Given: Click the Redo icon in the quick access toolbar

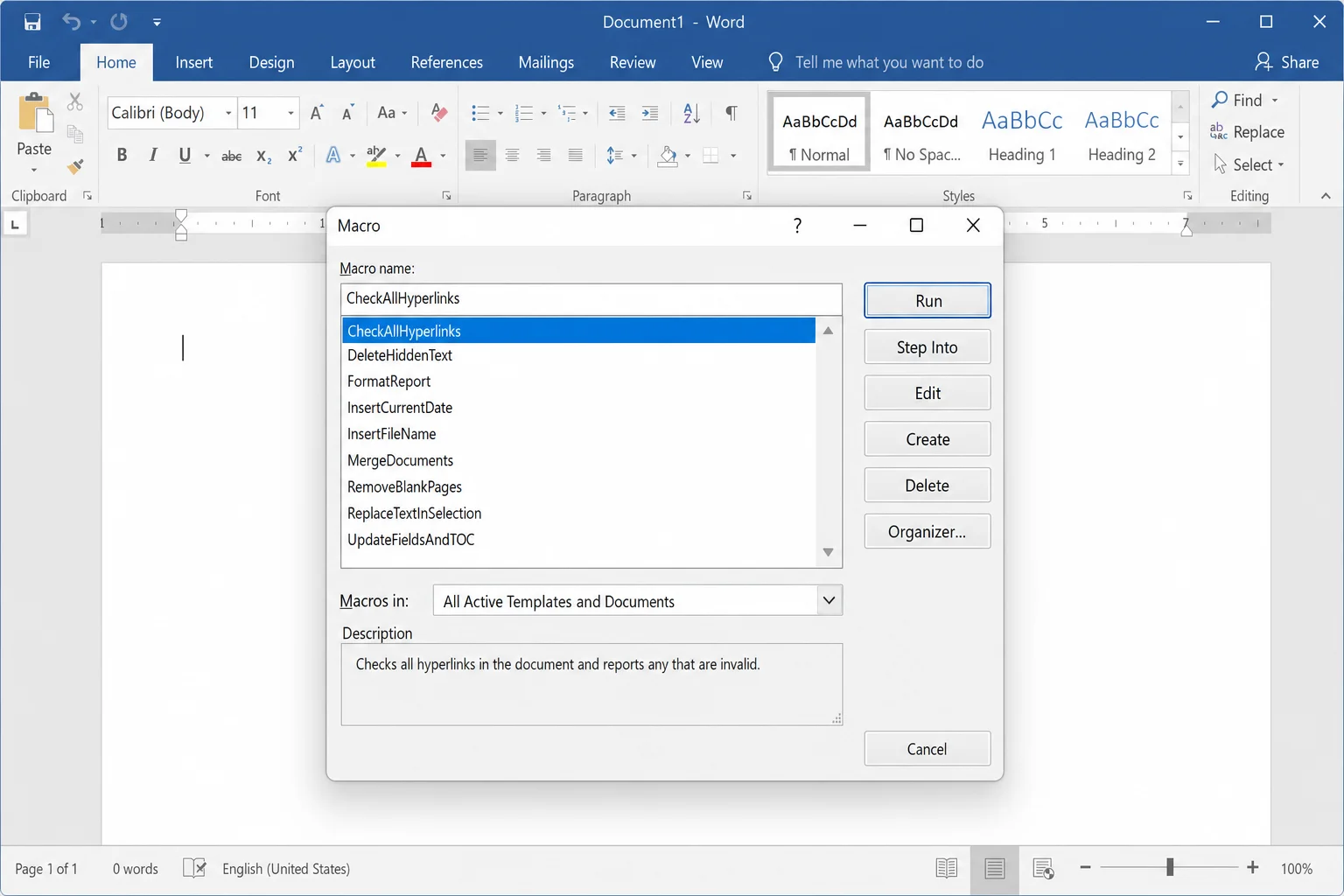Looking at the screenshot, I should coord(119,22).
